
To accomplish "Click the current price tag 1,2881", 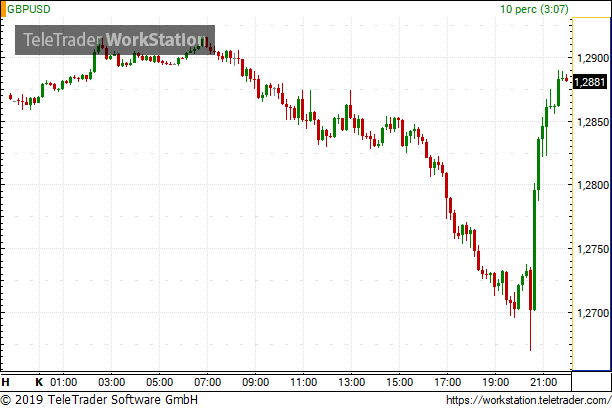I will coord(590,82).
